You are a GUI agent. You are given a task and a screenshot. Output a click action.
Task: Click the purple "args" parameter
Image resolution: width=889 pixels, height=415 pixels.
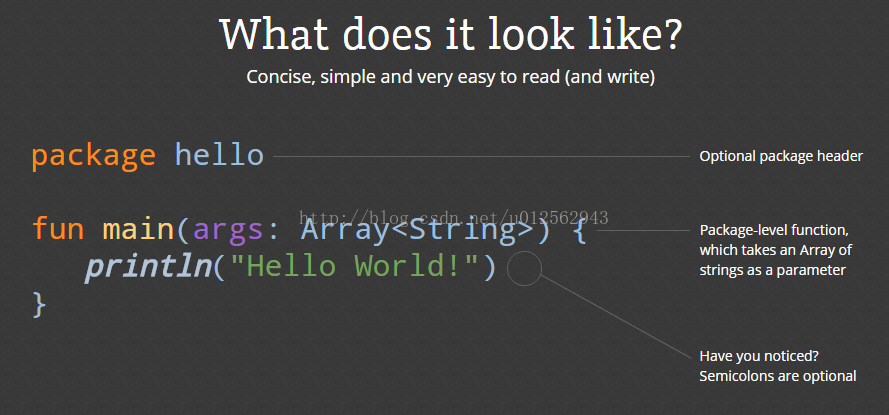(x=228, y=231)
